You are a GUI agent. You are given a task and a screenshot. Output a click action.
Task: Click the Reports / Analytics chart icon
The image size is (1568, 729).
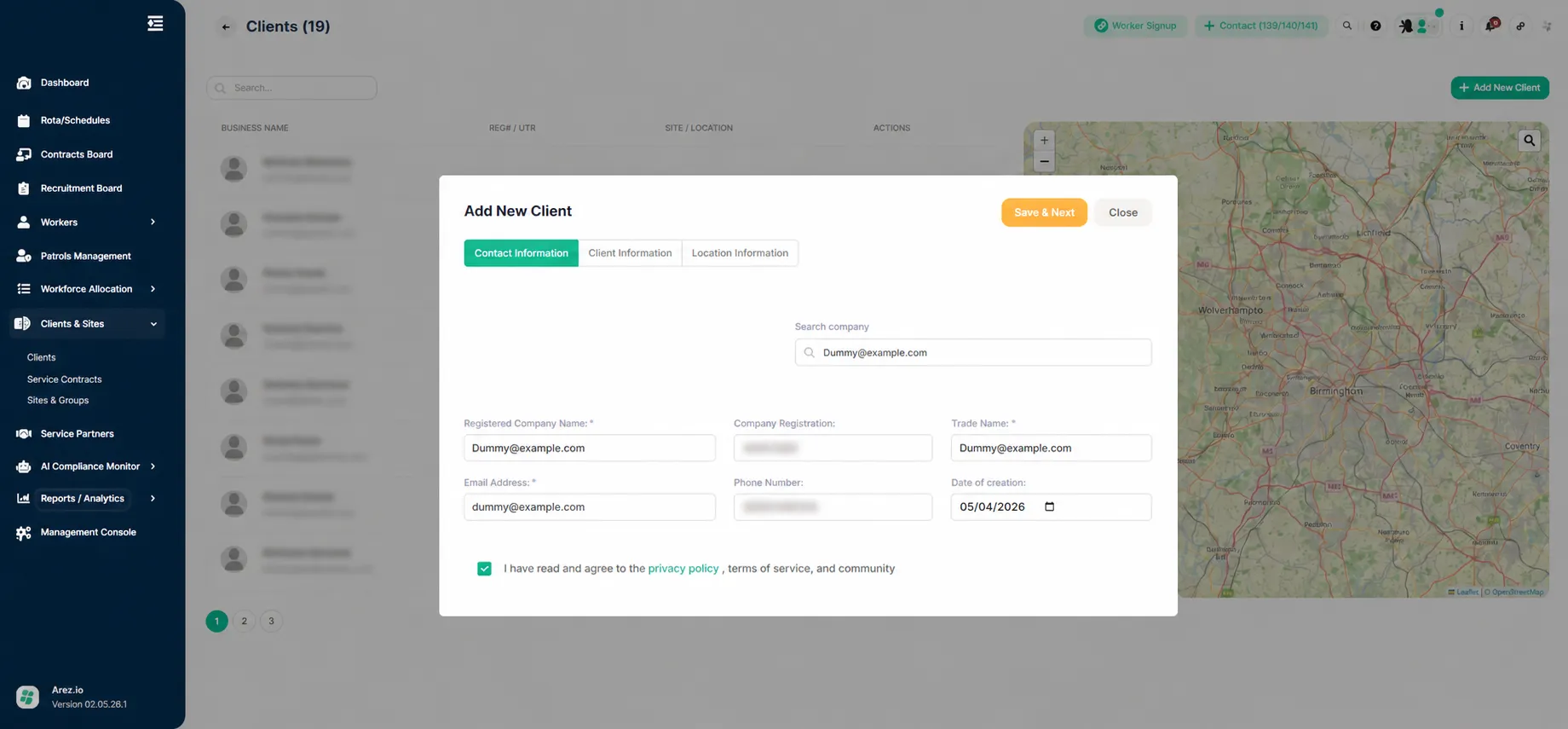click(x=24, y=498)
